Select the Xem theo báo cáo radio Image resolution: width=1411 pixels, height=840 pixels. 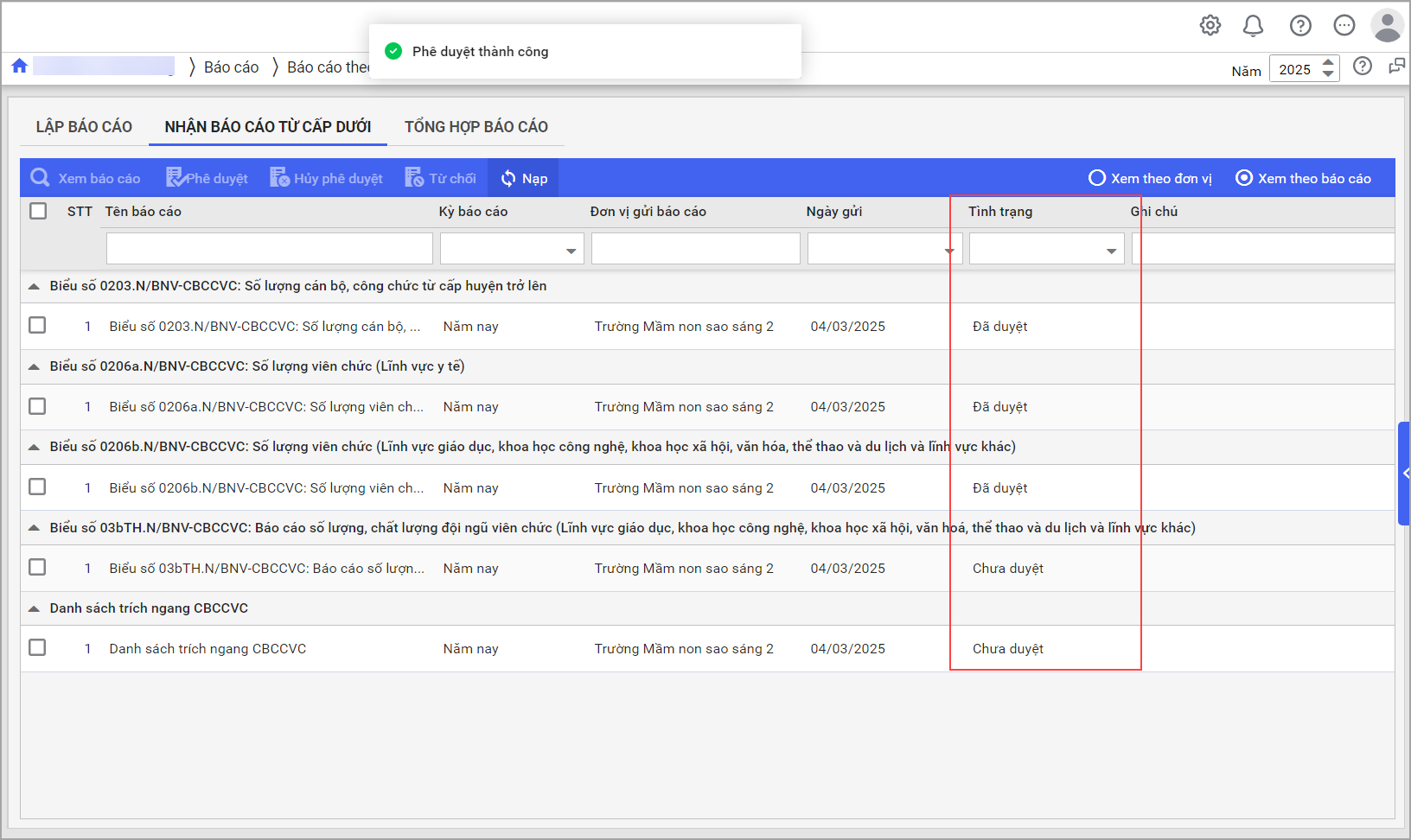[1244, 178]
